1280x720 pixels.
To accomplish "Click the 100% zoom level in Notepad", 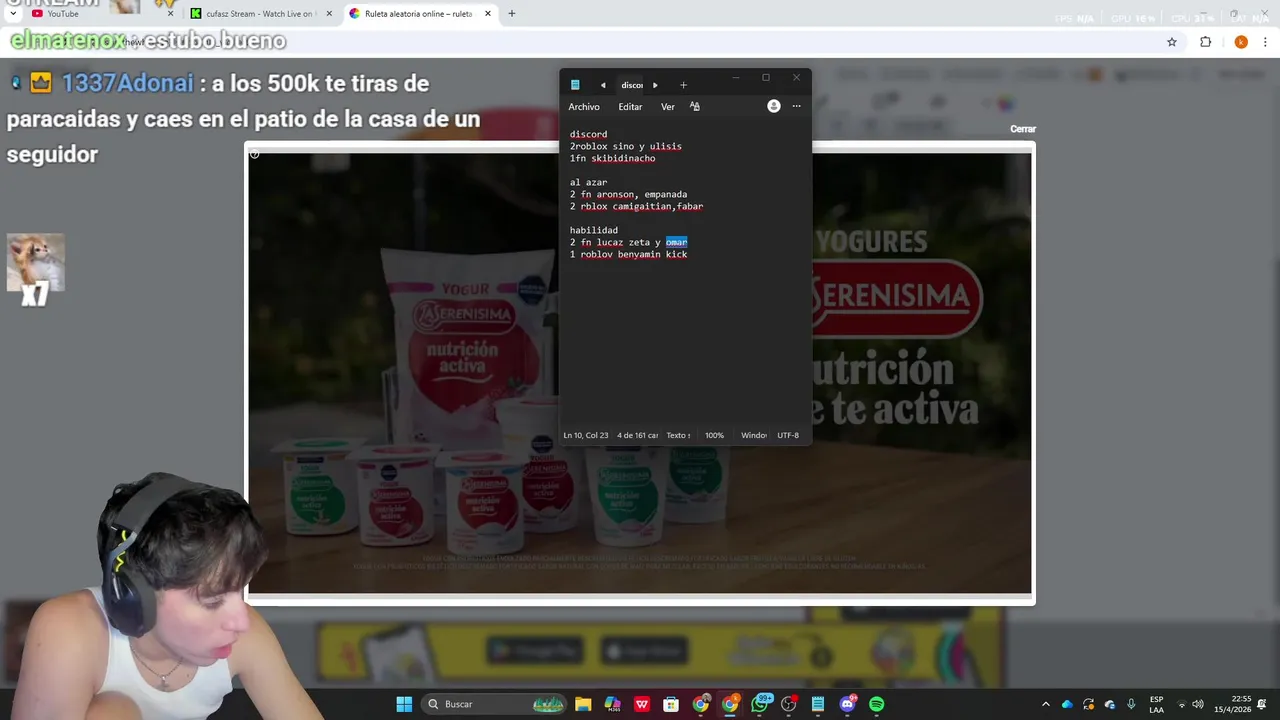I will [714, 435].
